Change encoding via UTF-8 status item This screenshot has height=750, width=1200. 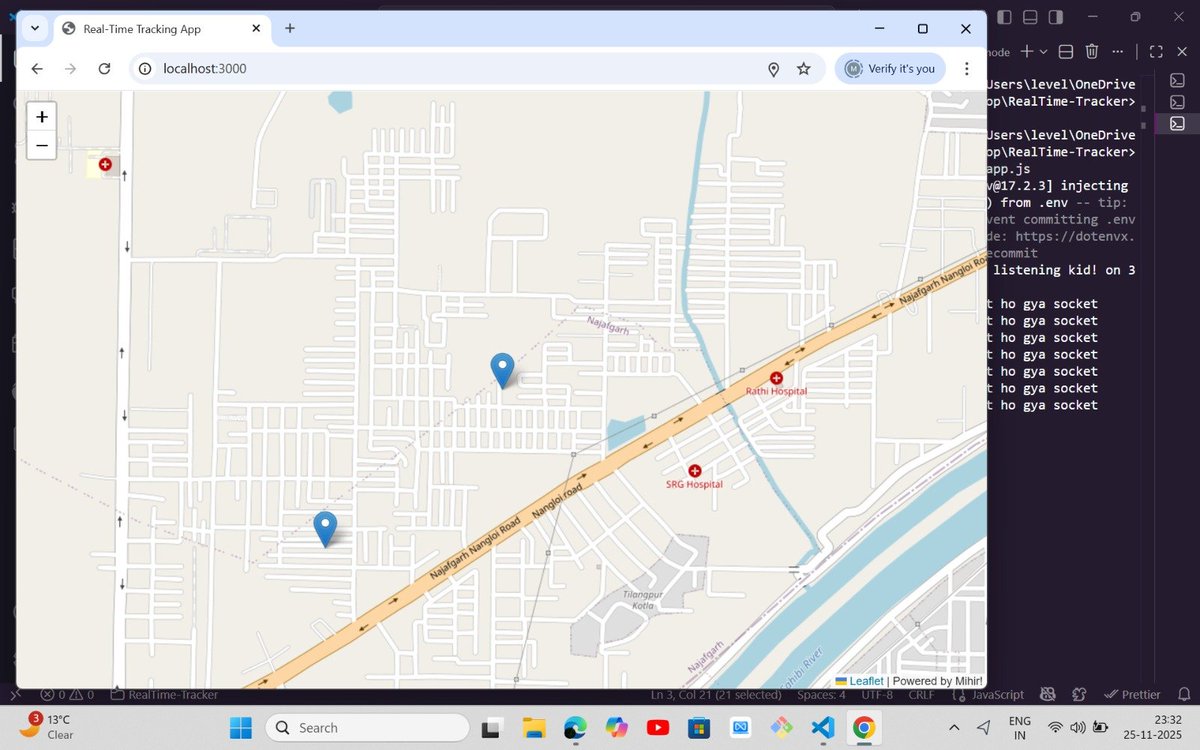877,694
